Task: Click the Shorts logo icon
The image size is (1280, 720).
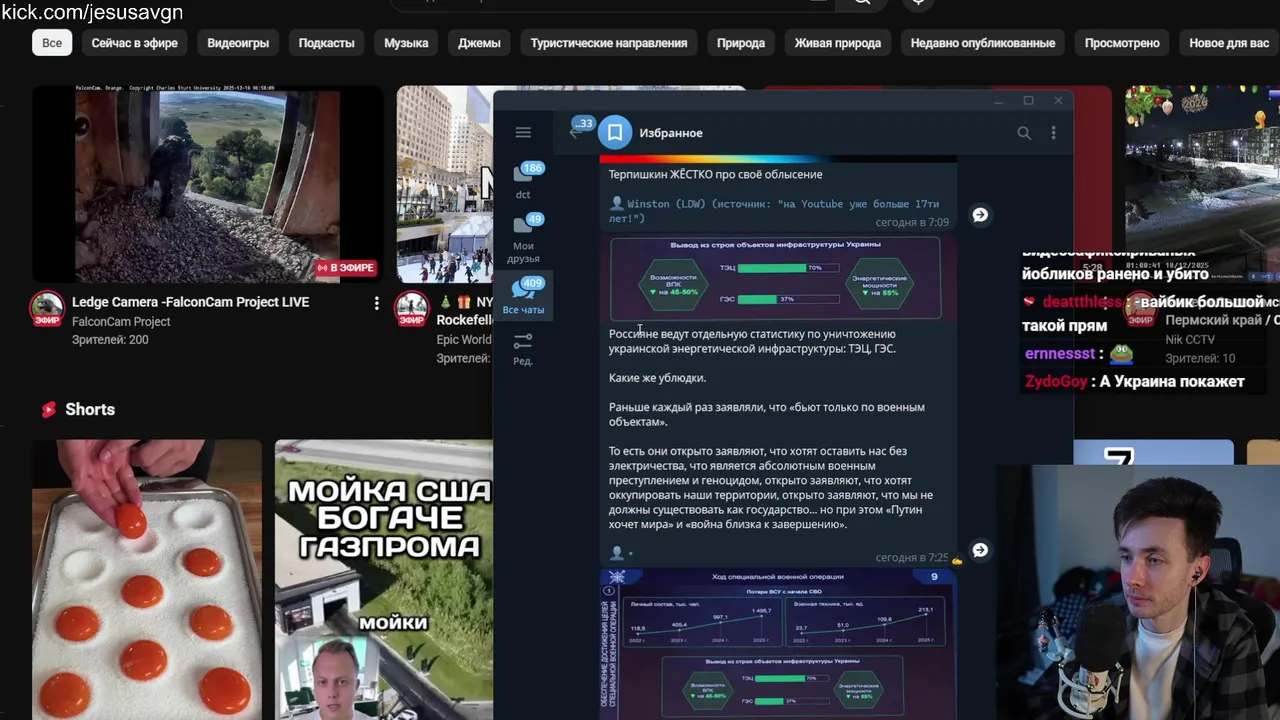Action: coord(48,409)
